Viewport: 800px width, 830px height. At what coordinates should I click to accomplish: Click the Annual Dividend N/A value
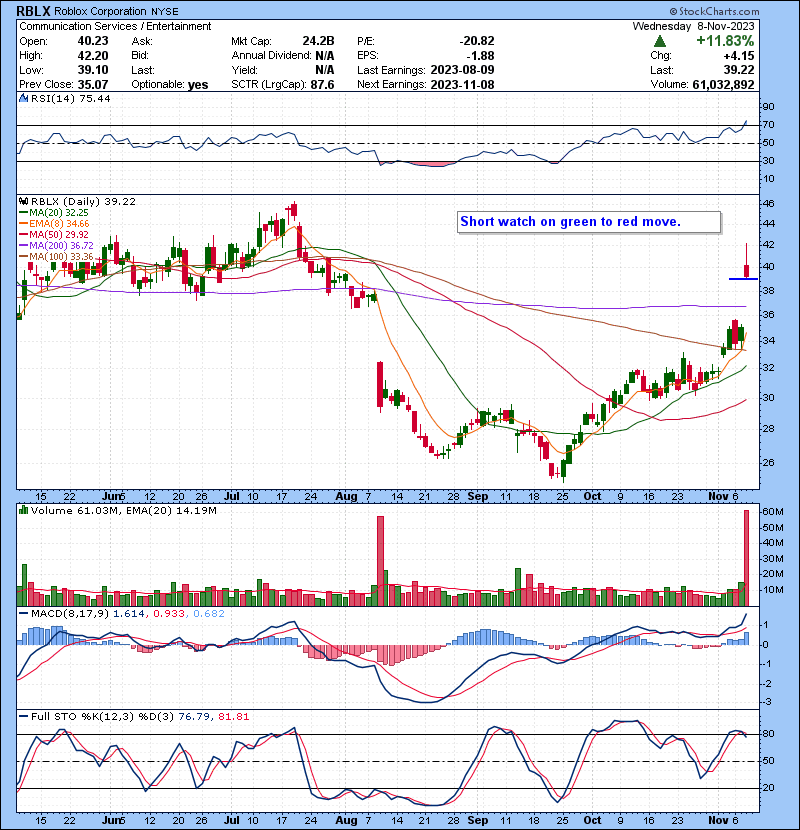click(x=324, y=56)
